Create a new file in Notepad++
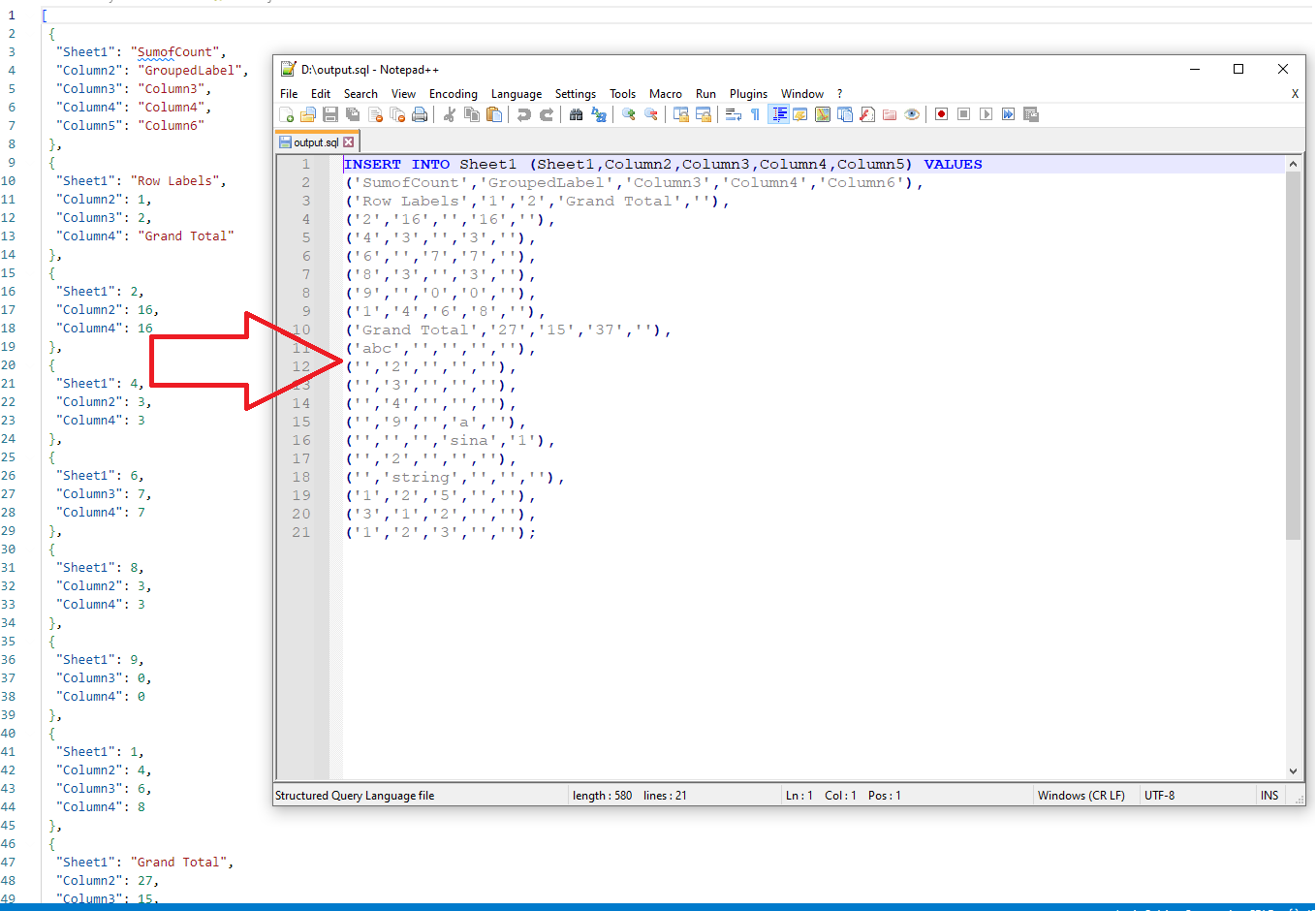 tap(287, 114)
